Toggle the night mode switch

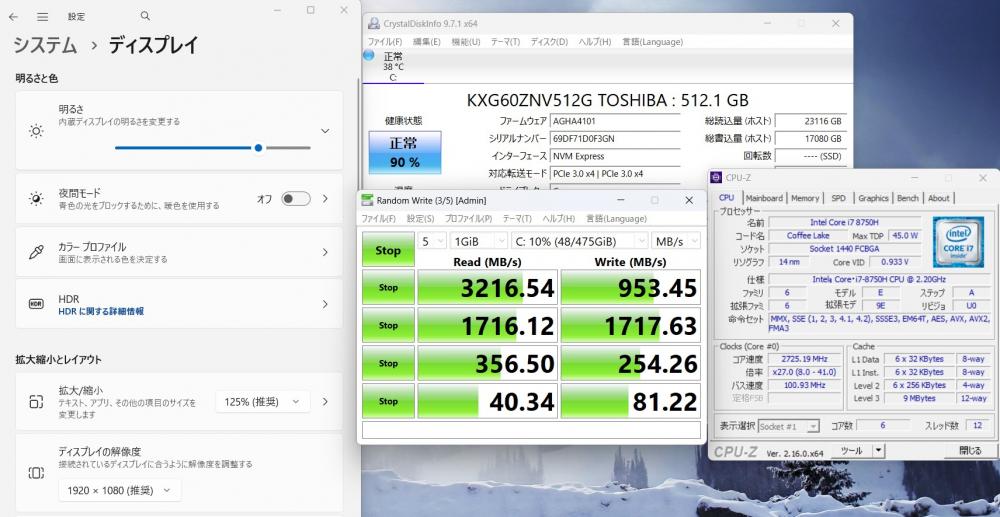click(296, 199)
